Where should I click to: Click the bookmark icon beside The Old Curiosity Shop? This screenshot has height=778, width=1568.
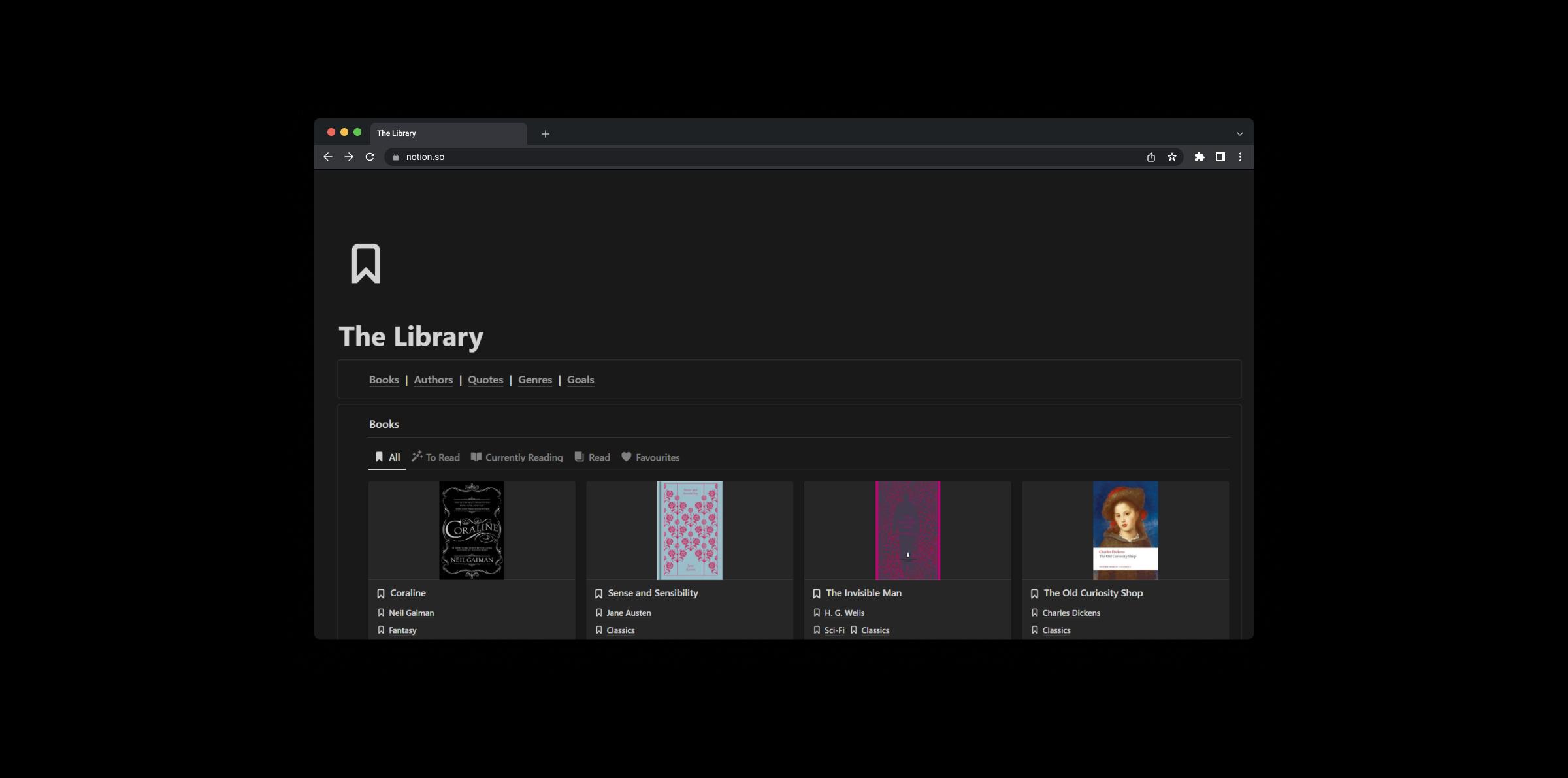click(x=1034, y=593)
